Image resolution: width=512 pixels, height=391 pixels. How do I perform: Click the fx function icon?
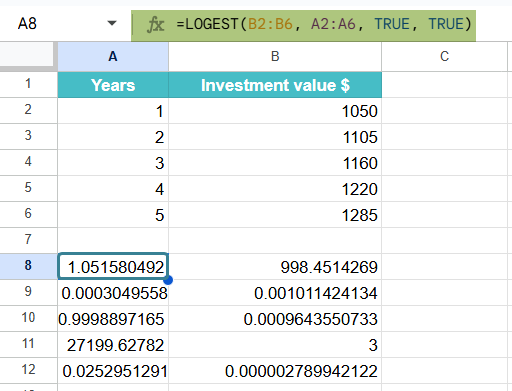155,24
